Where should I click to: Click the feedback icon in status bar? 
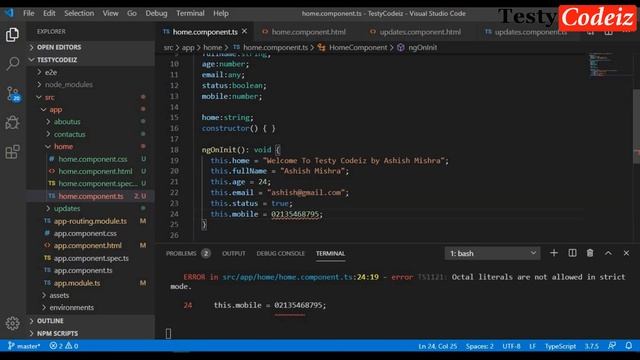(612, 346)
